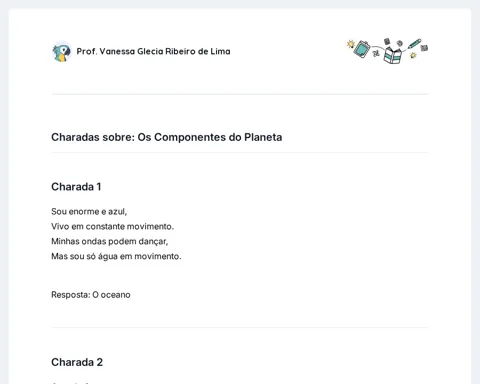Click the swirl doodle beside the notepad
This screenshot has height=384, width=480.
click(x=376, y=52)
